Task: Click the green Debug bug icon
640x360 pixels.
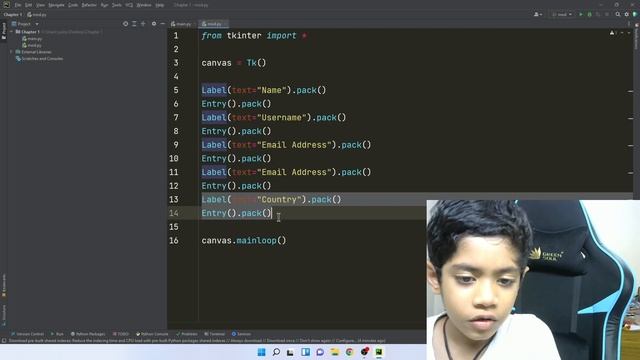Action: [x=589, y=15]
